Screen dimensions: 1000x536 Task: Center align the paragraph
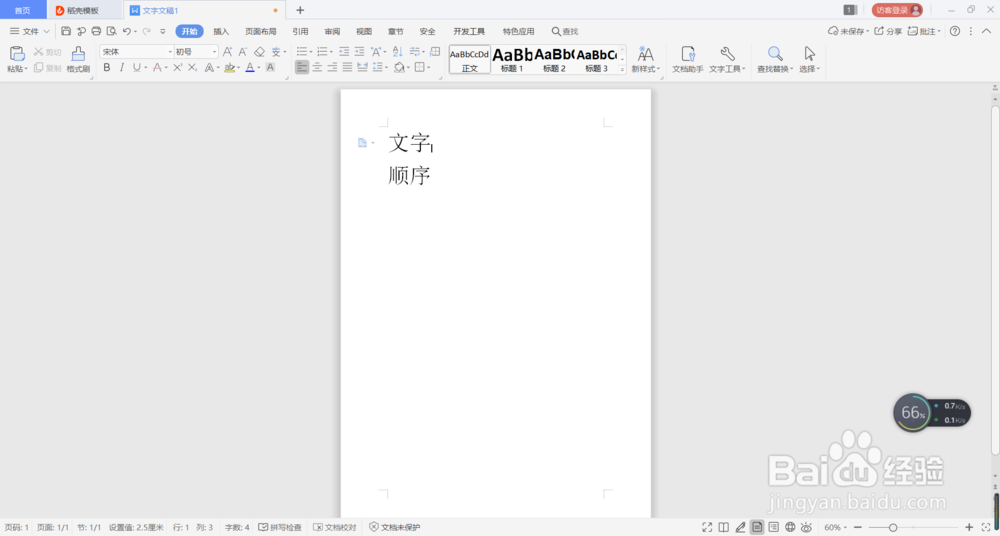point(317,67)
